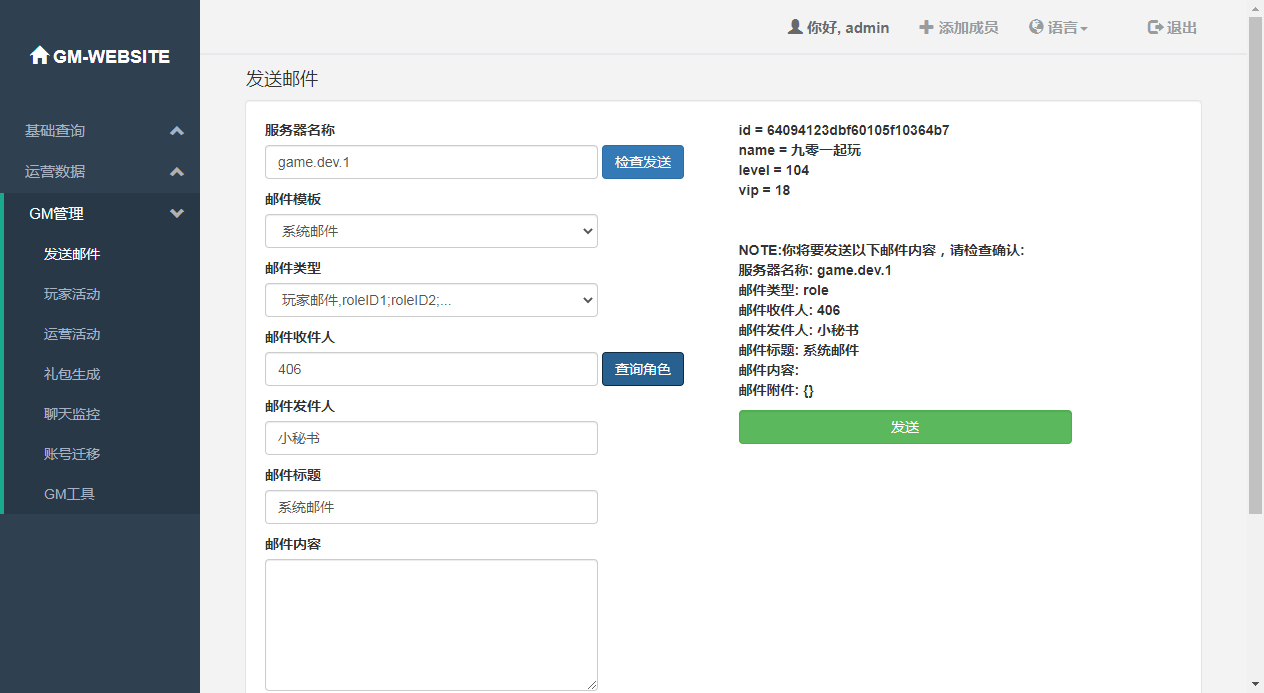Click the user icon next to admin
The width and height of the screenshot is (1264, 693).
coord(795,27)
